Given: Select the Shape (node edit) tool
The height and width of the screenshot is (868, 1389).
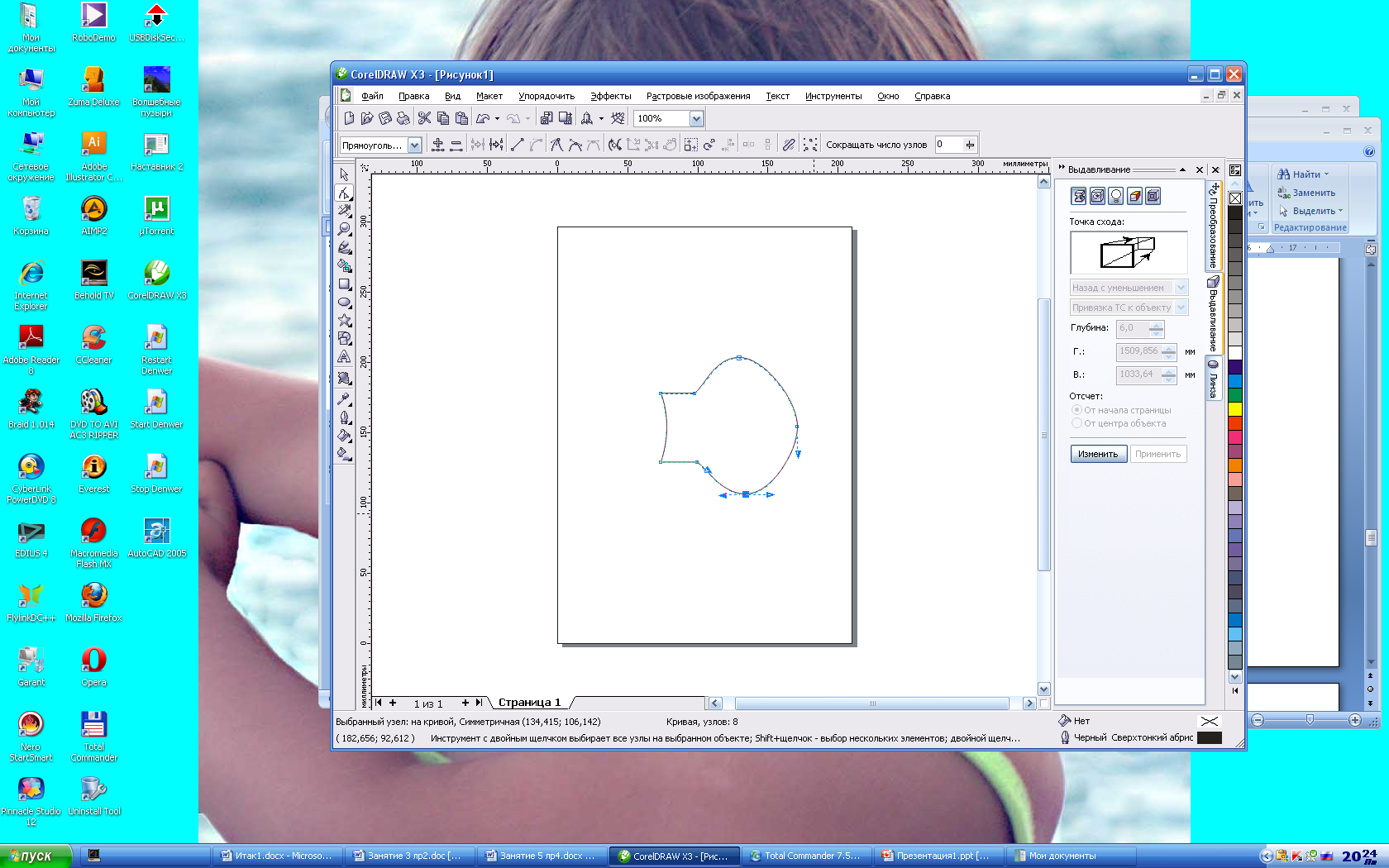Looking at the screenshot, I should (x=345, y=193).
